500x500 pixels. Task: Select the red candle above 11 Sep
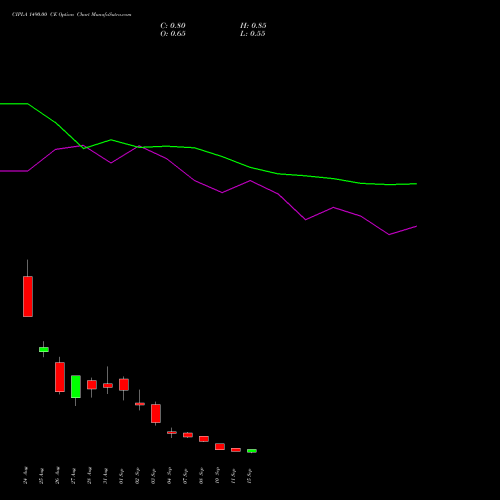tap(236, 450)
